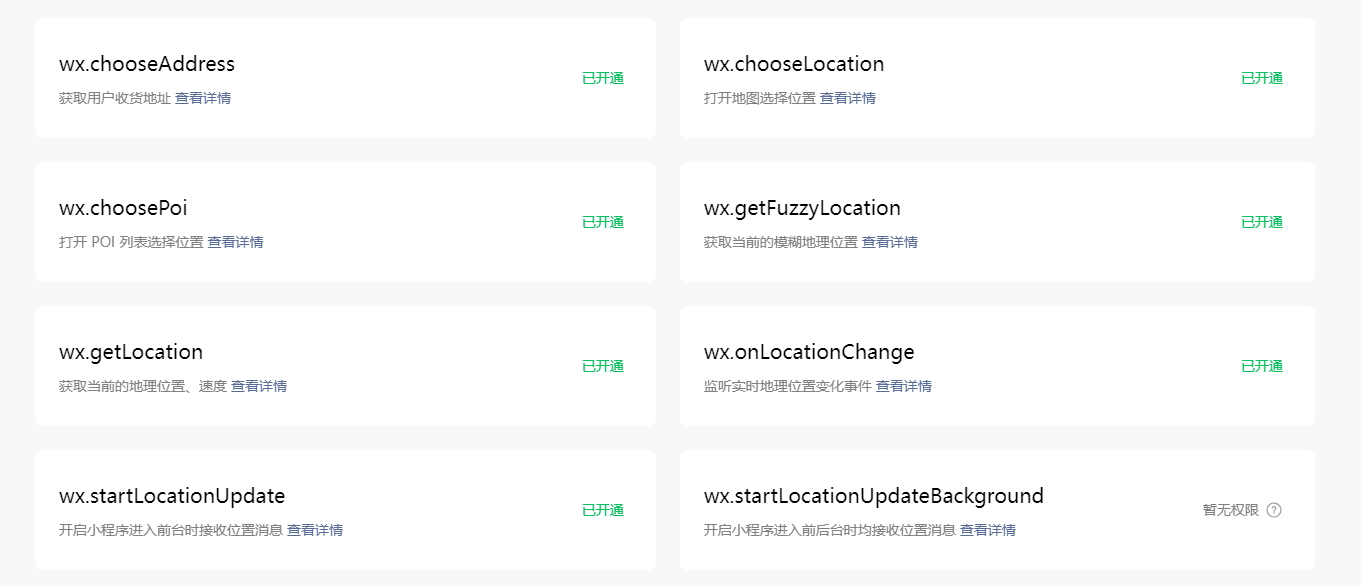Select the wx.chooseAddress card title

tap(147, 64)
